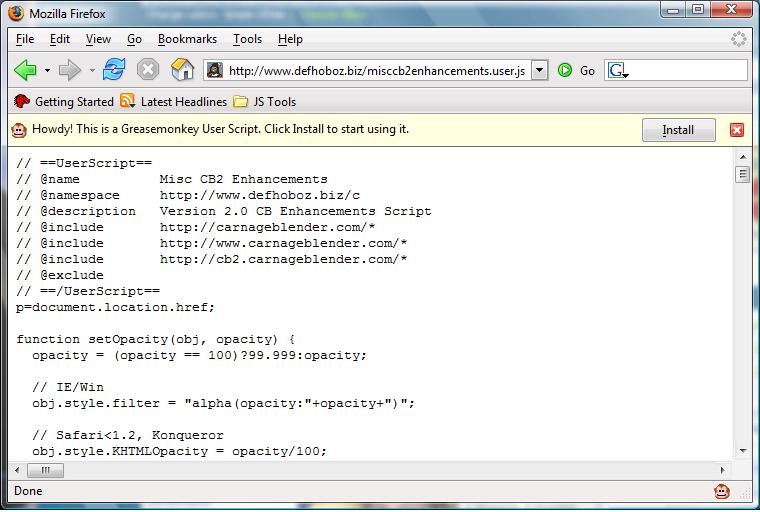The width and height of the screenshot is (760, 512).
Task: Open the Help menu
Action: click(x=290, y=39)
